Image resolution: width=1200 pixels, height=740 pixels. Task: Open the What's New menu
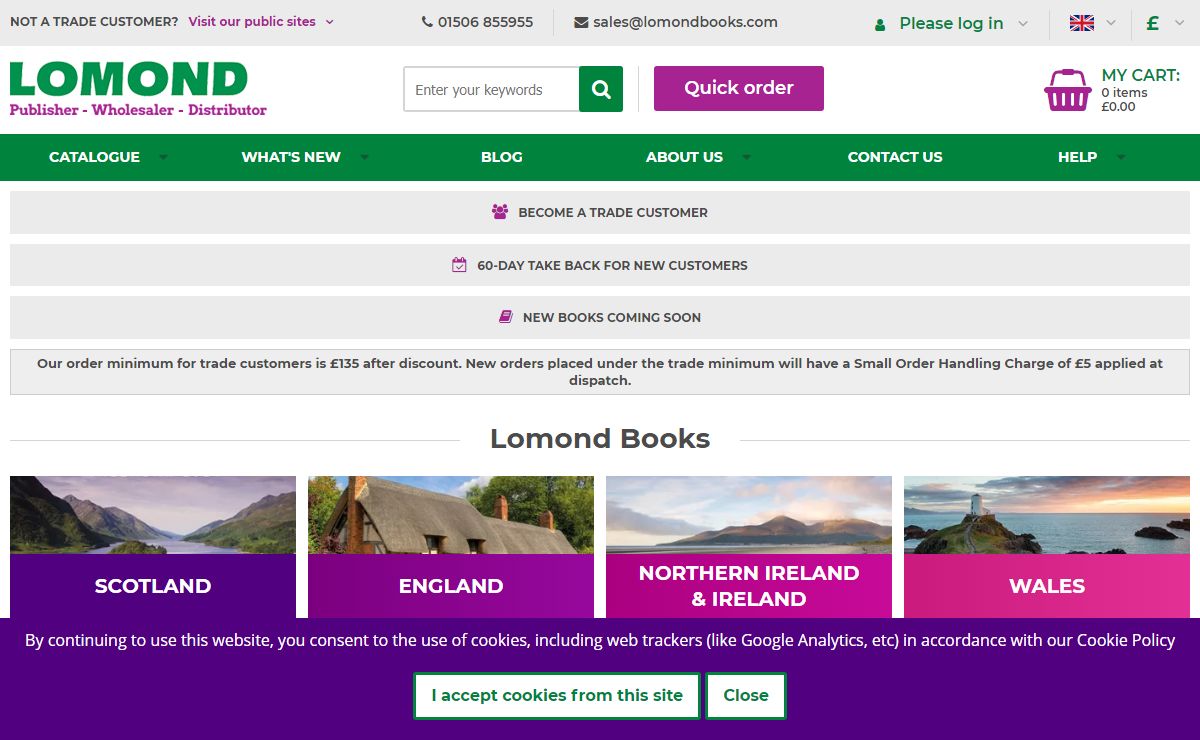(291, 157)
